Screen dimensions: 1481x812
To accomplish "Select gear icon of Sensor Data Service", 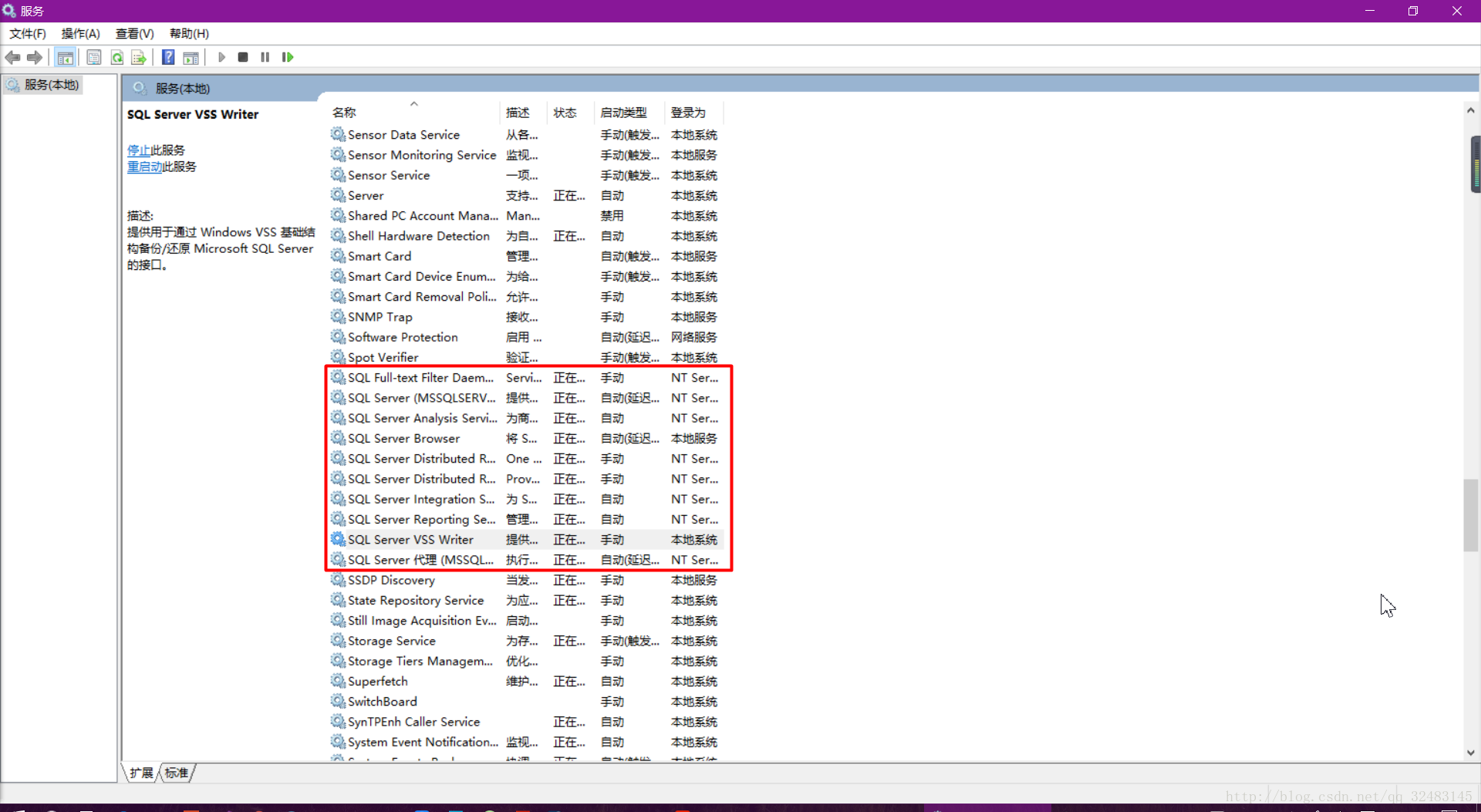I will [x=338, y=134].
